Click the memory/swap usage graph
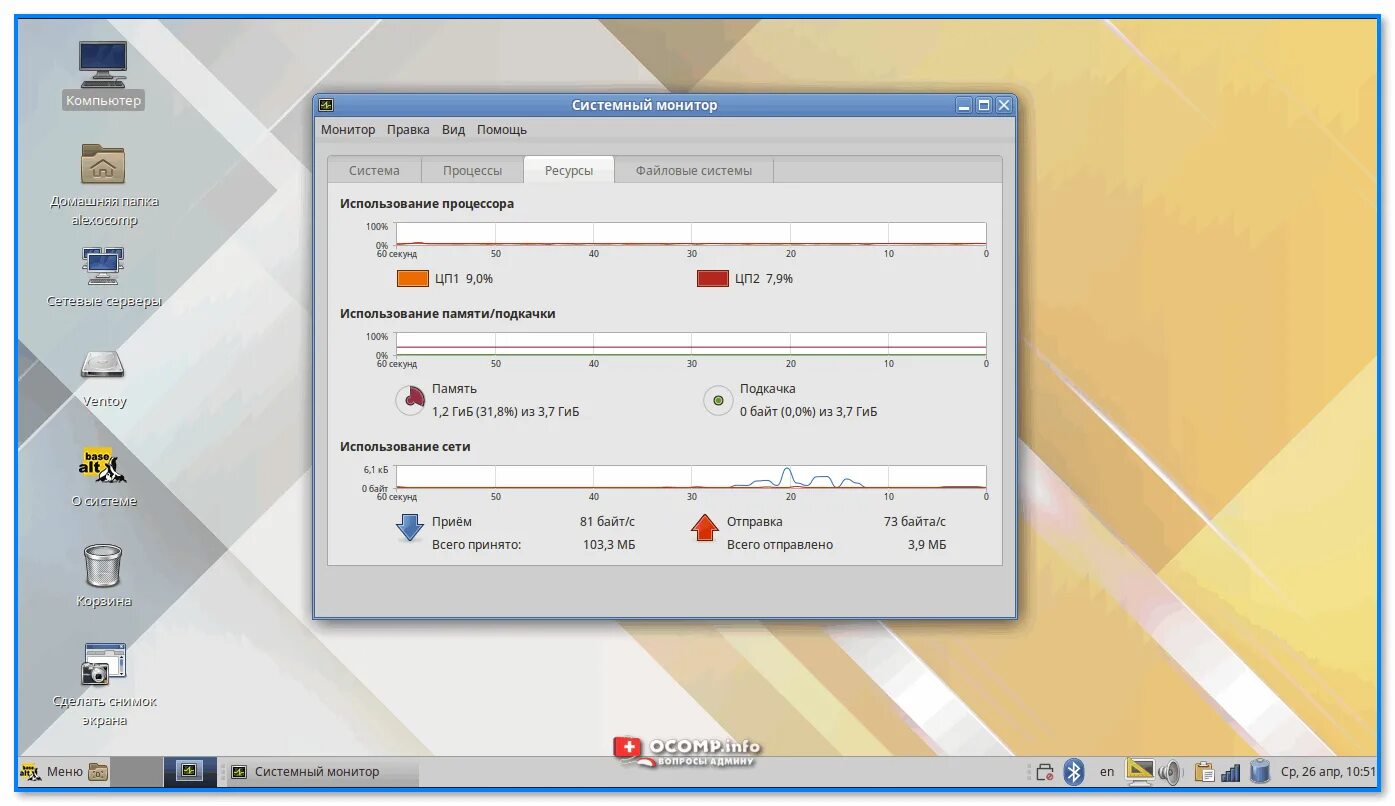 691,344
